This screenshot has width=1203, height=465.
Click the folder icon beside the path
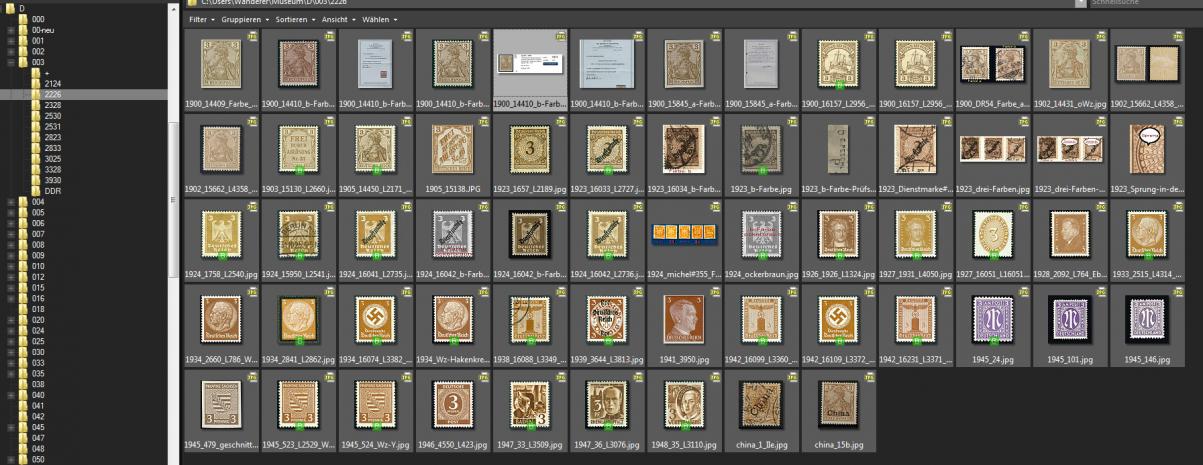(192, 3)
